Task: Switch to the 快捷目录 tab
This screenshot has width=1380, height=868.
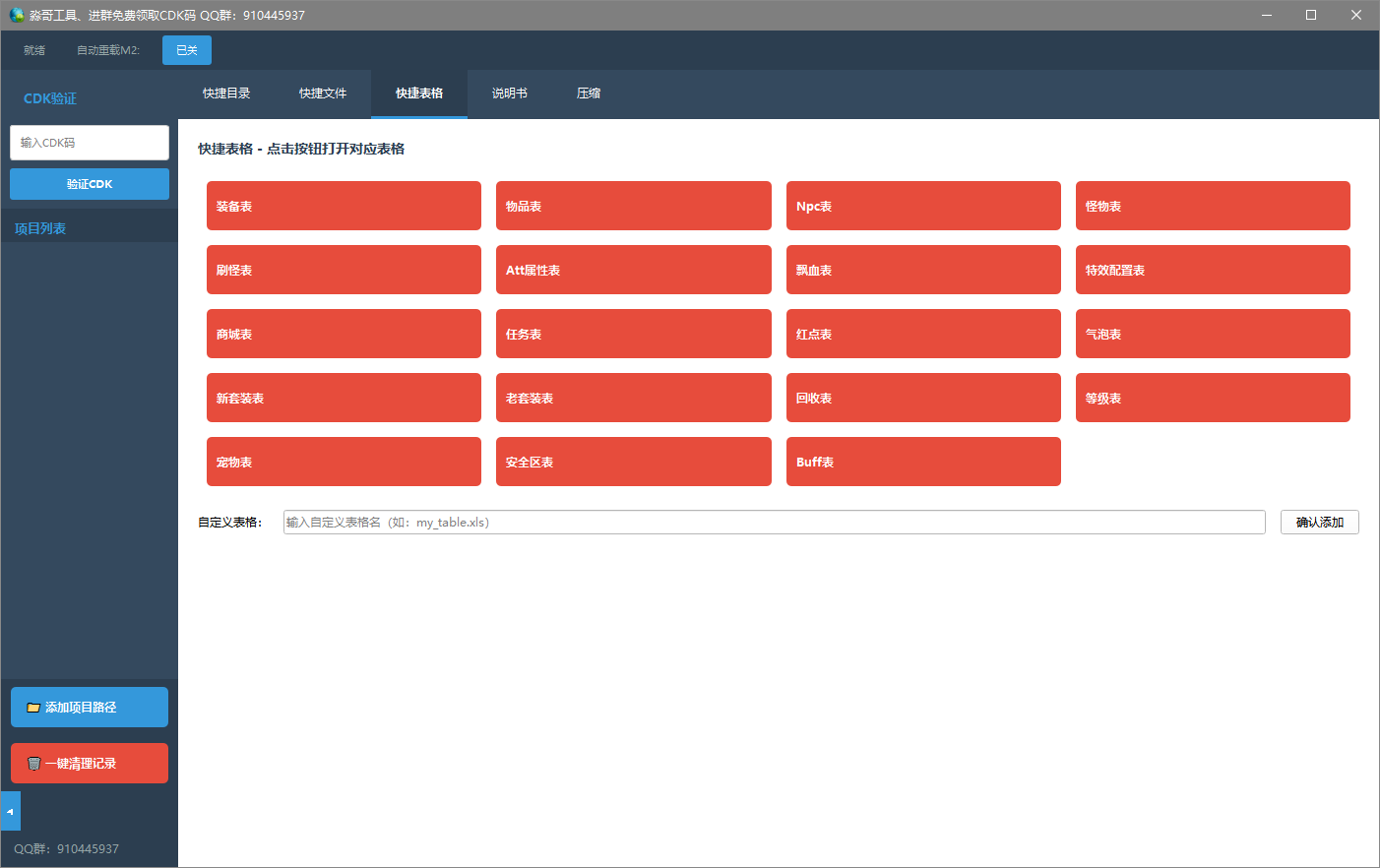Action: [226, 93]
